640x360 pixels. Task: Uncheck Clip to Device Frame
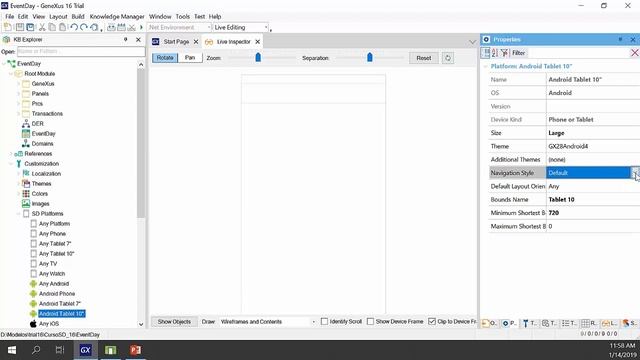click(x=432, y=322)
